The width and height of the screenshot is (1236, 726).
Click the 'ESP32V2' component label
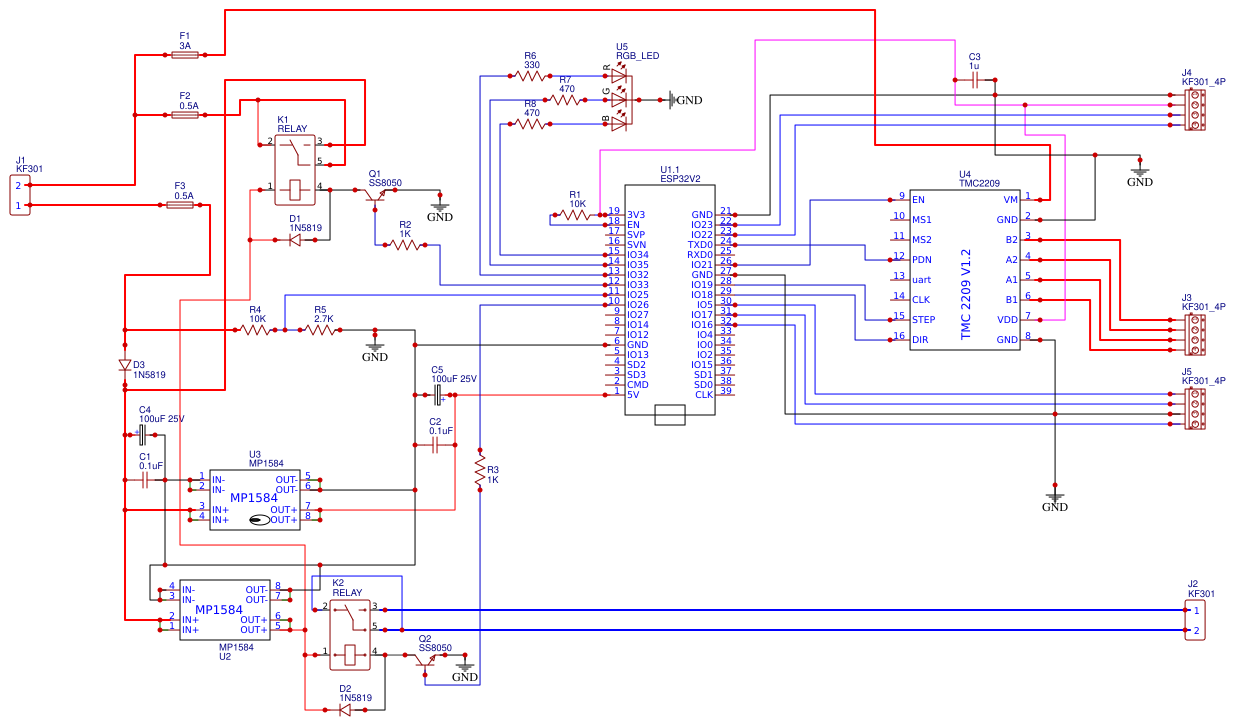(681, 179)
